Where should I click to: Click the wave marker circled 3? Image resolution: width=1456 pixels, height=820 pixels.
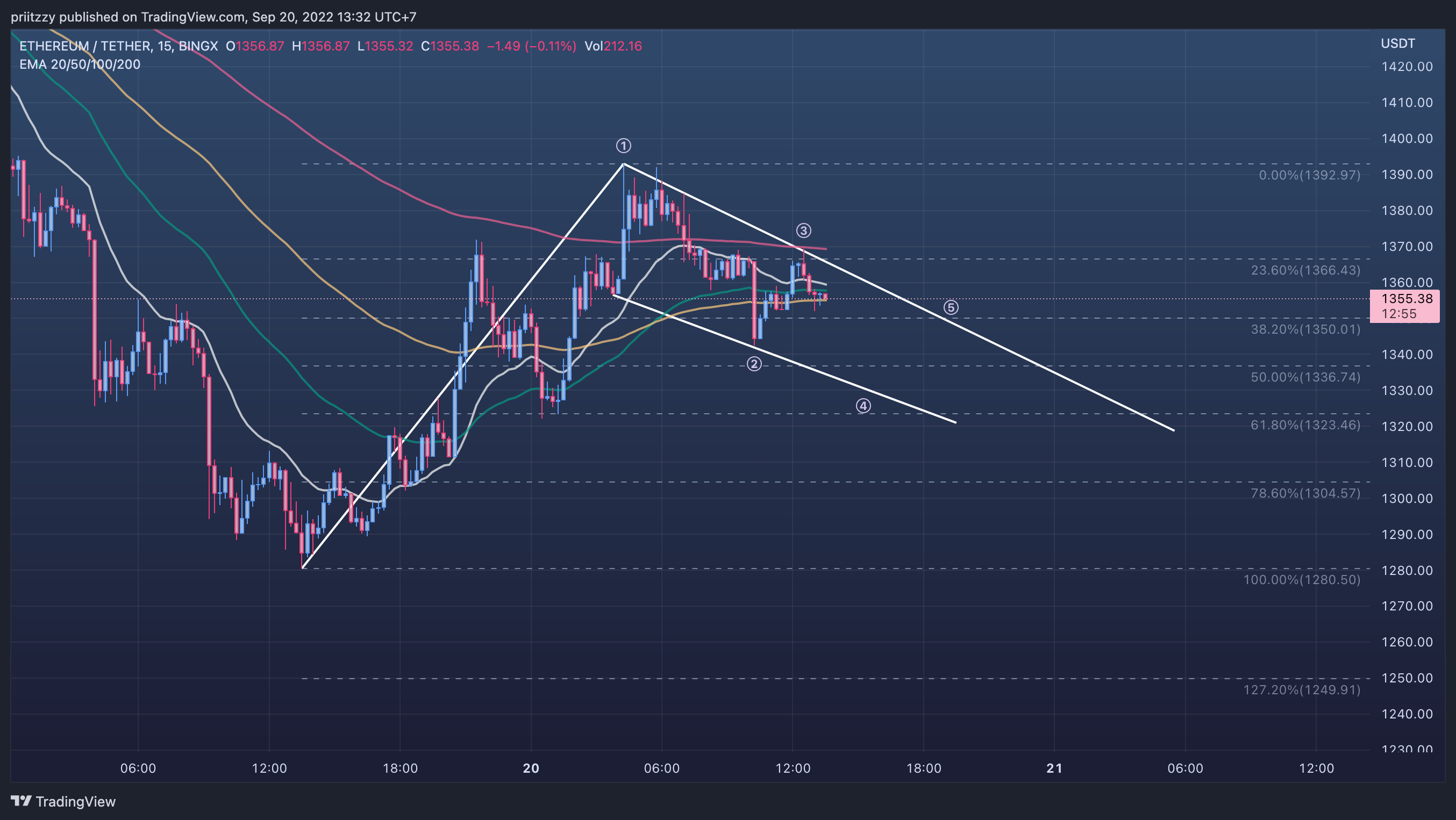pyautogui.click(x=804, y=231)
